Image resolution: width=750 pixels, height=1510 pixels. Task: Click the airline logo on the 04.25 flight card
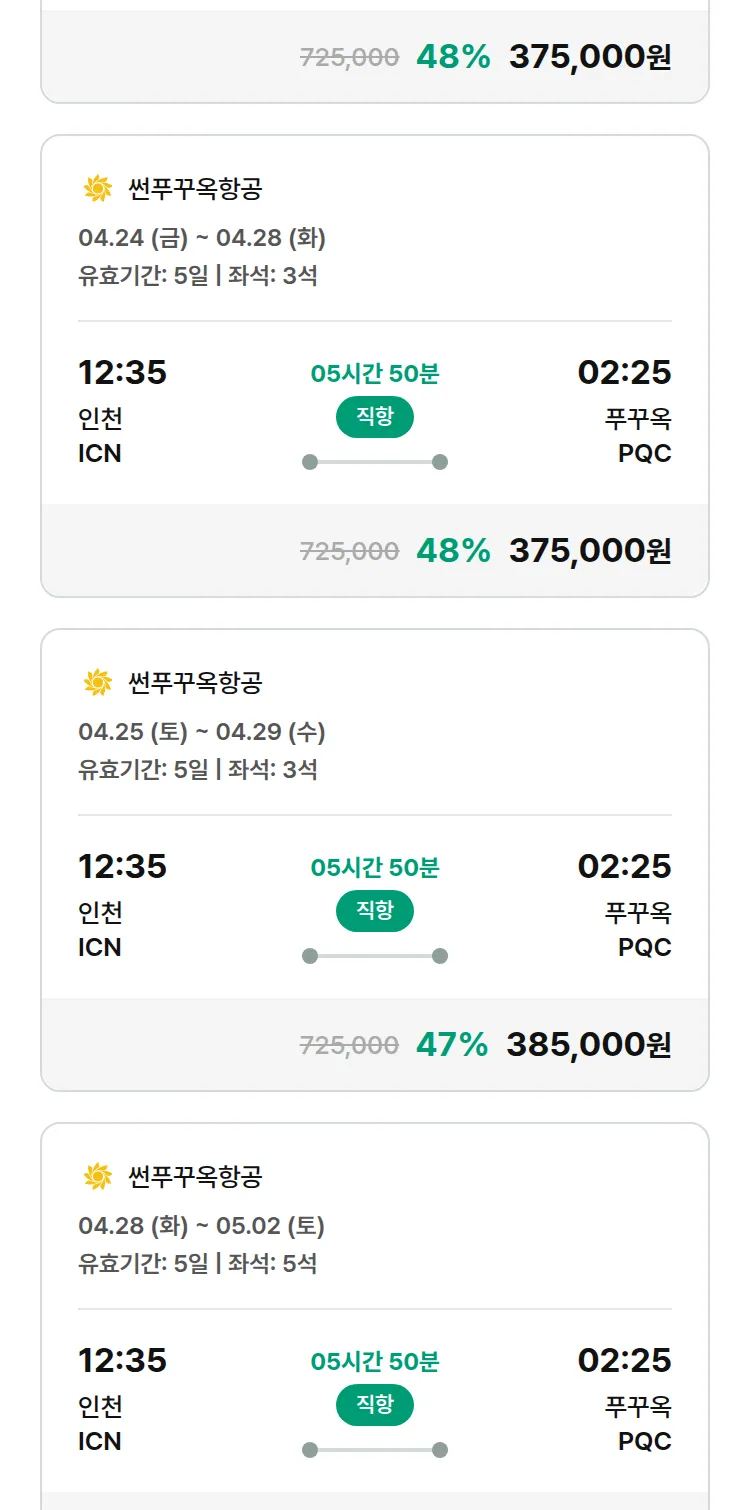click(97, 682)
